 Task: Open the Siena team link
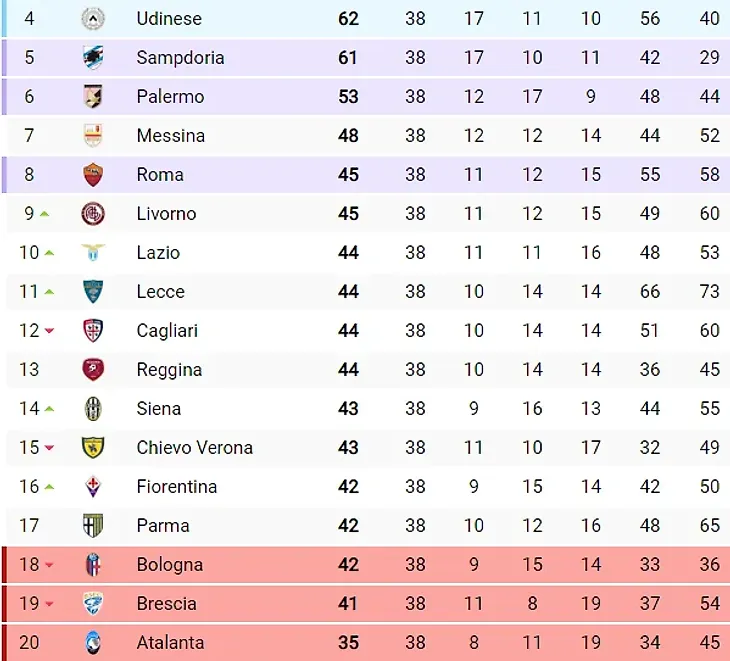click(x=158, y=408)
